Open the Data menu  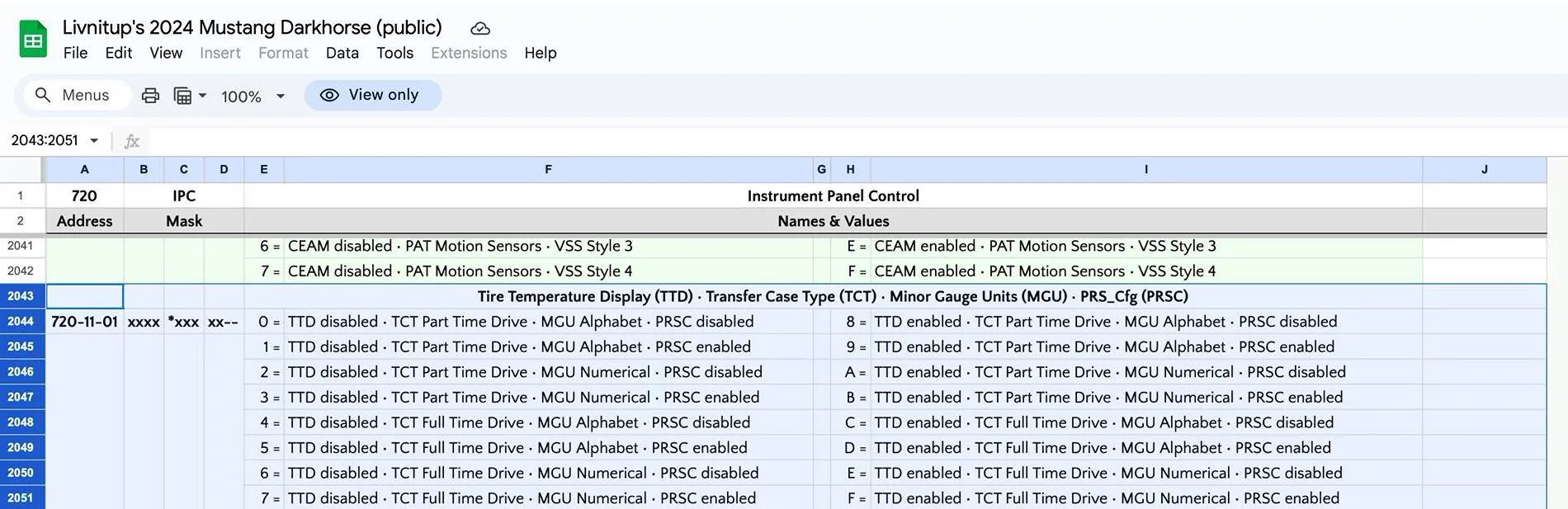coord(342,53)
